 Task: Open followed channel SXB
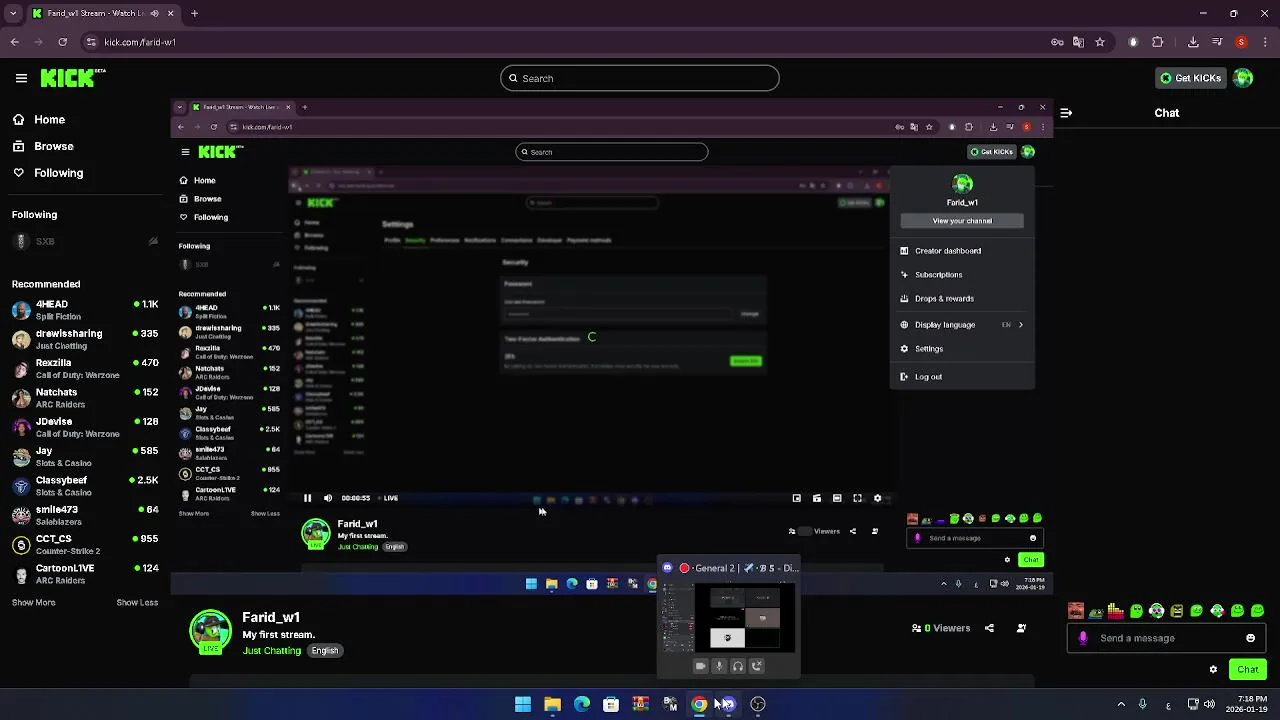85,241
